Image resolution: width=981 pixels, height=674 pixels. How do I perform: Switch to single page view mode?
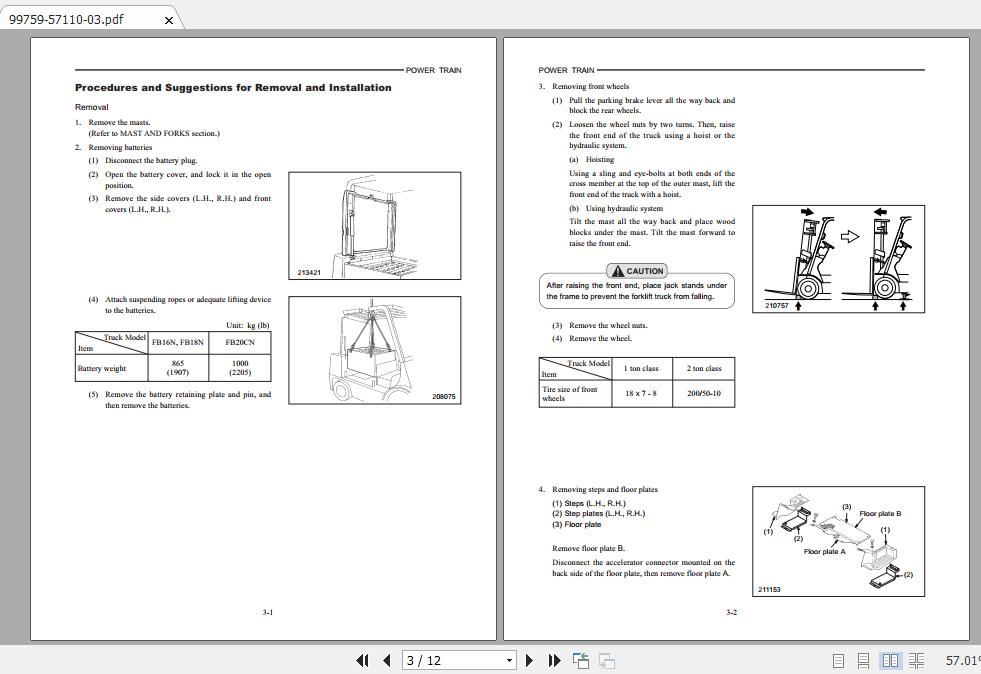coord(838,661)
